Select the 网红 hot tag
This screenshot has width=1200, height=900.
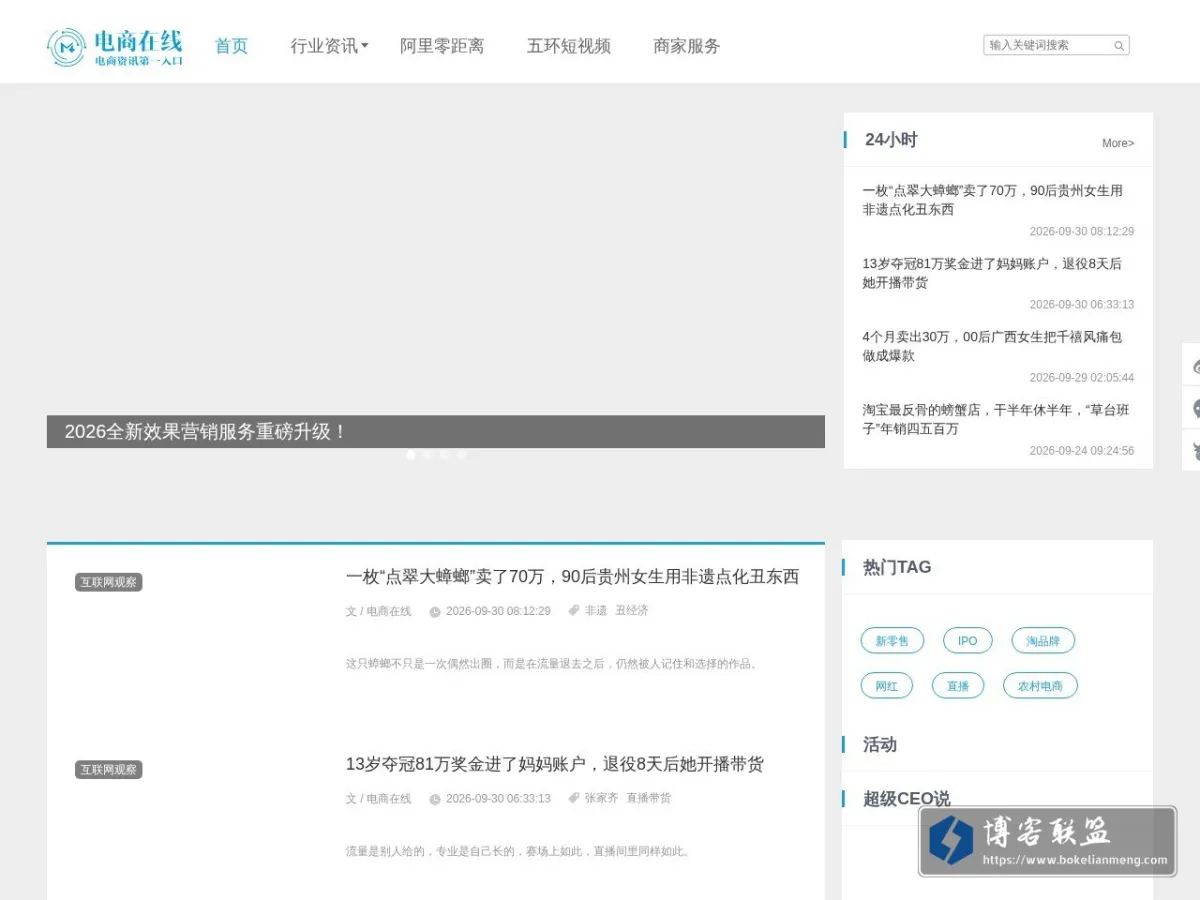point(887,686)
